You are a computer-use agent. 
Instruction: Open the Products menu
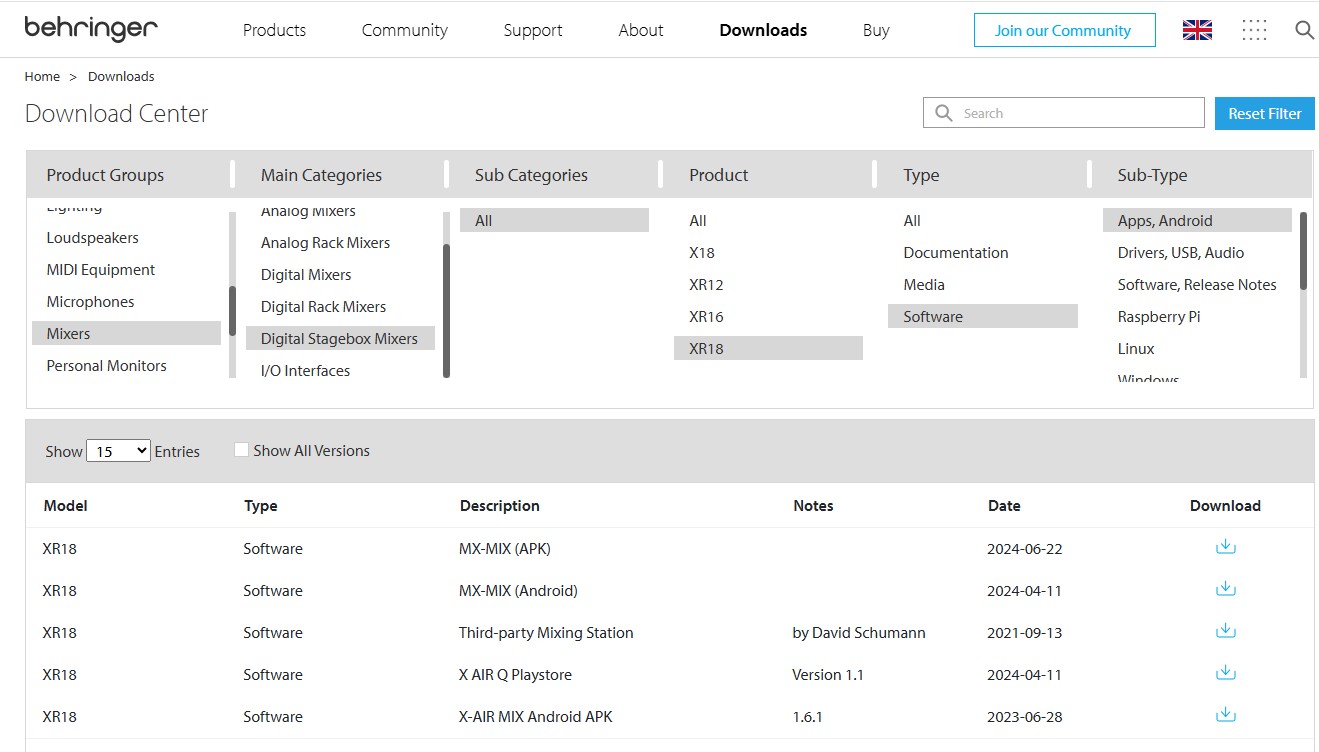pos(274,30)
